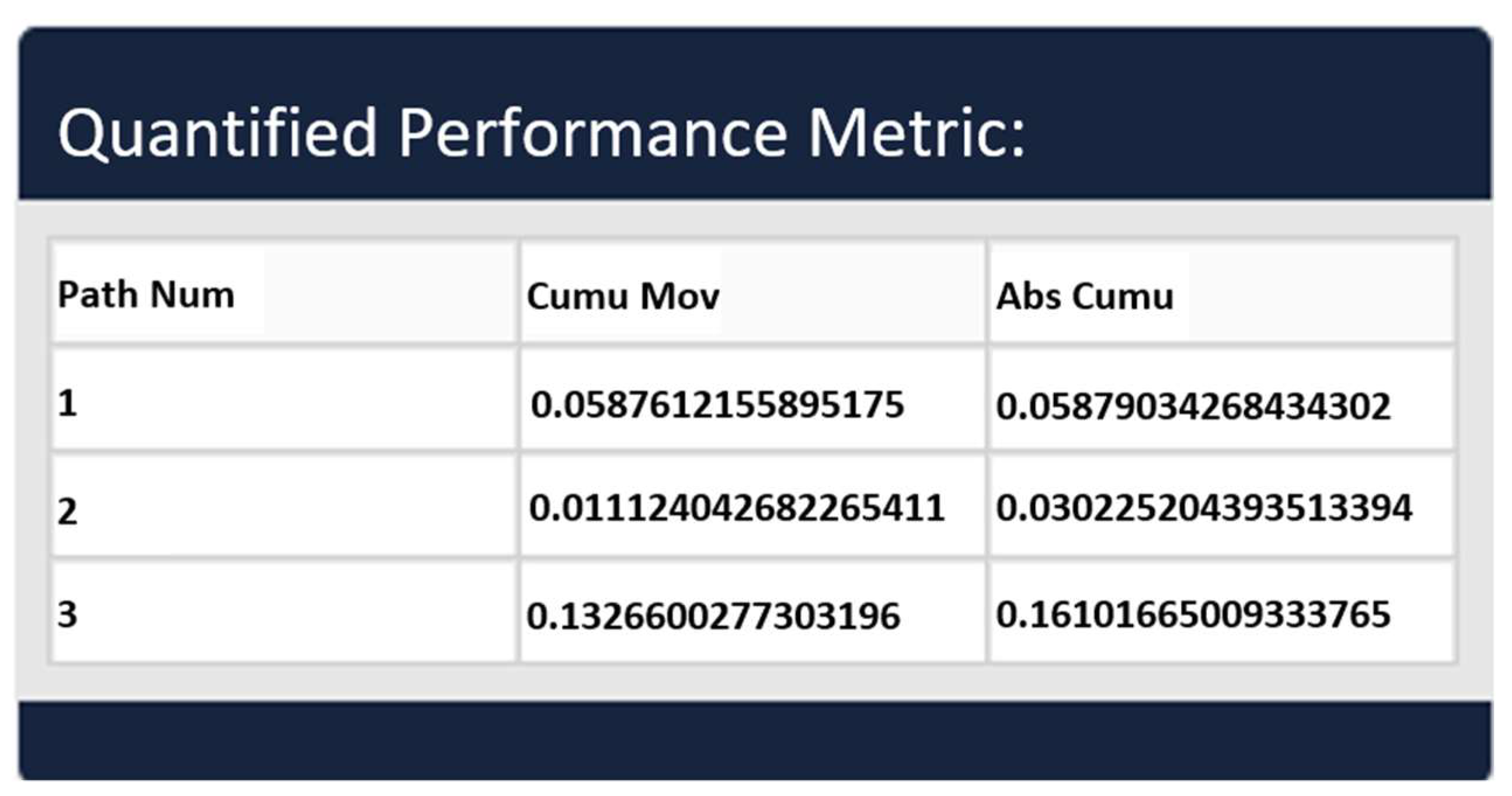
Task: Select Cumu Mov value 0.0111240426822654​11
Action: click(x=736, y=508)
